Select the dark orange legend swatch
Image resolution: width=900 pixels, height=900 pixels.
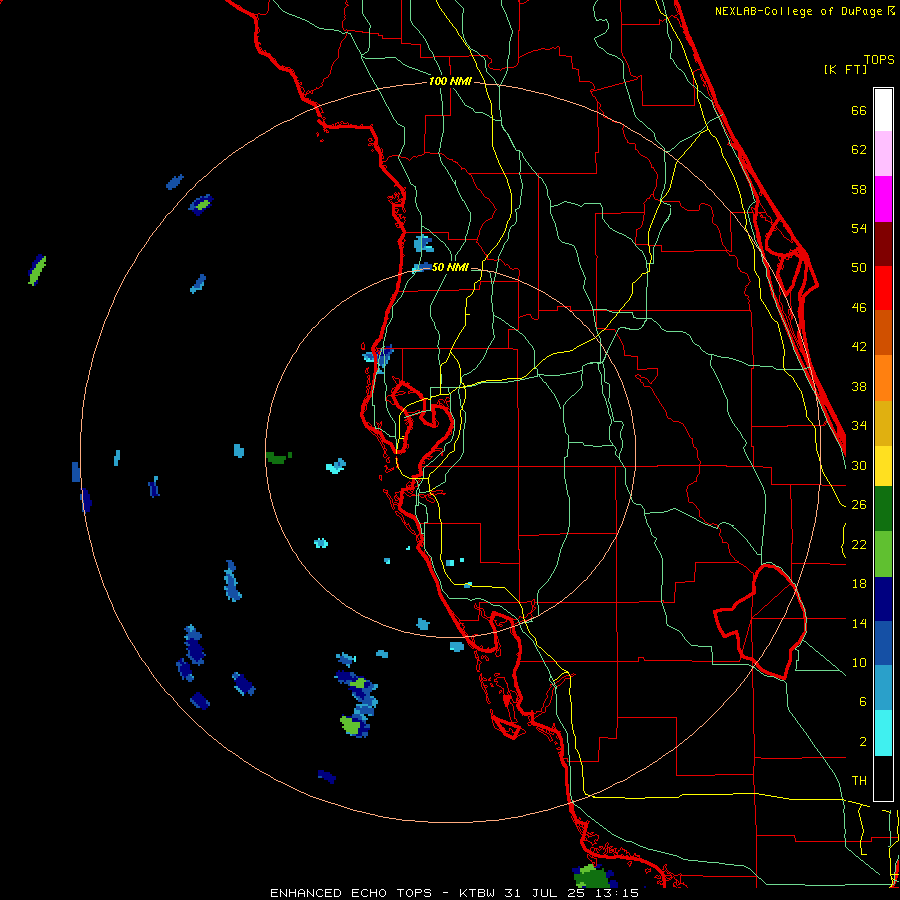point(883,332)
